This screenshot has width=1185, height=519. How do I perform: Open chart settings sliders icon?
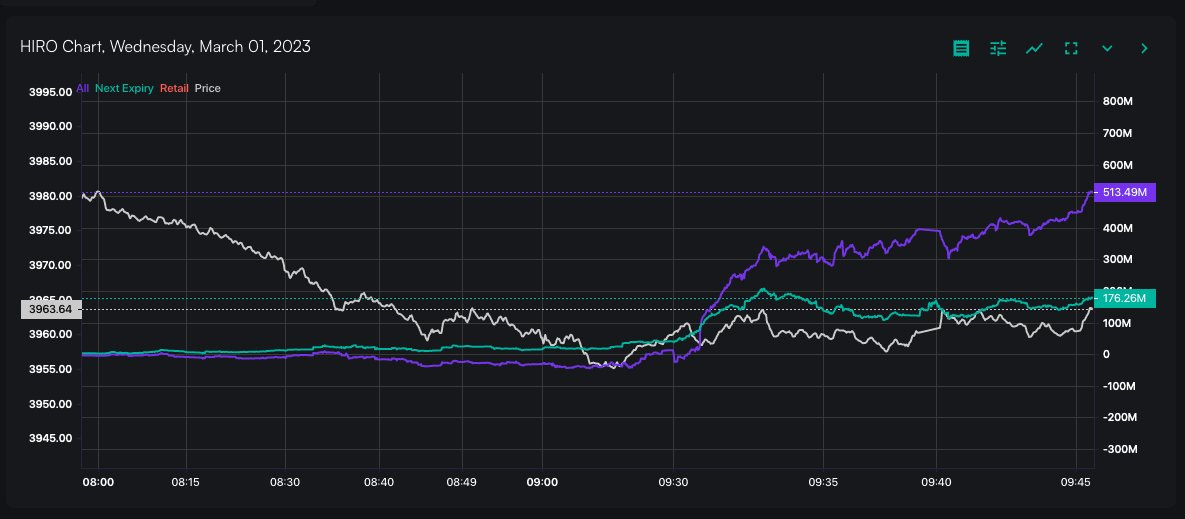pos(998,48)
